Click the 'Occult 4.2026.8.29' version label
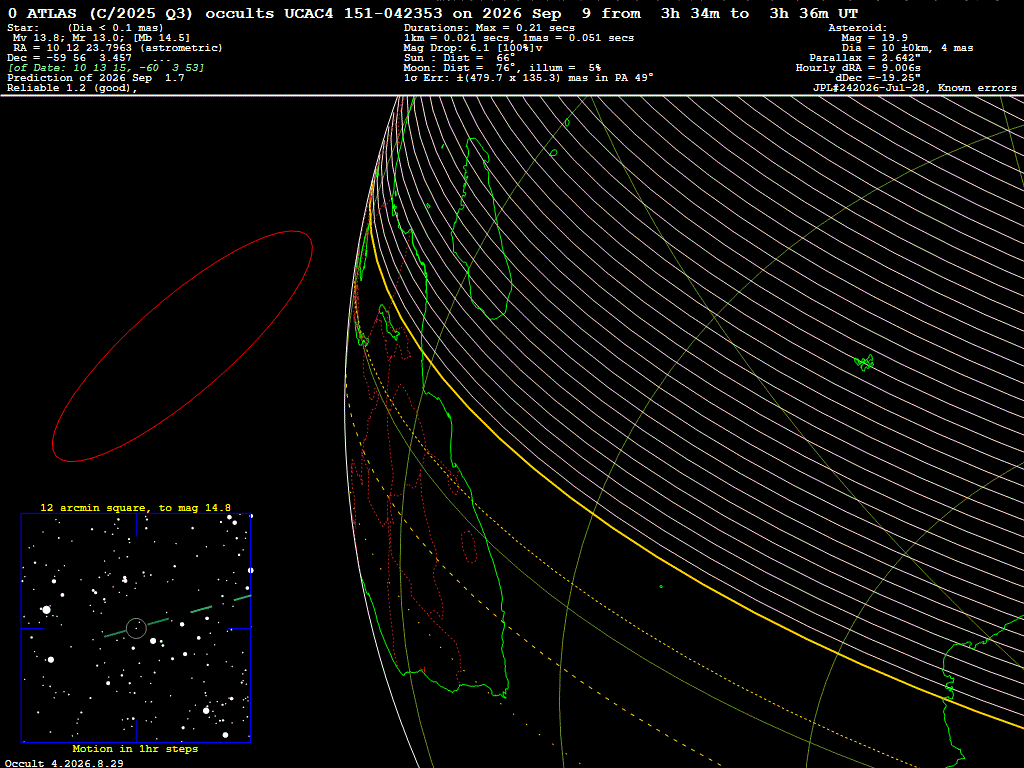 (x=64, y=763)
